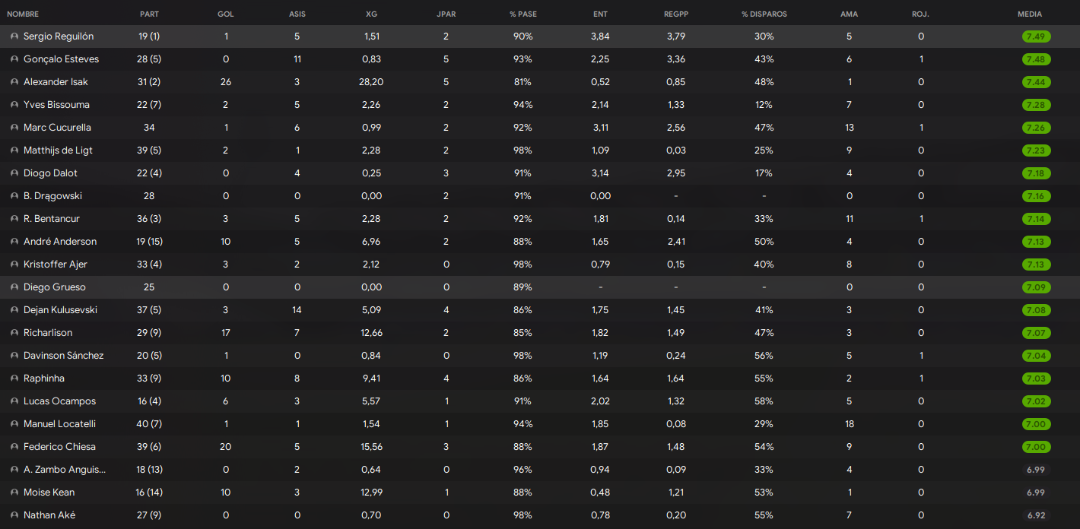This screenshot has width=1080, height=529.
Task: Click the person icon next to Federico Chiesa
Action: [x=14, y=447]
